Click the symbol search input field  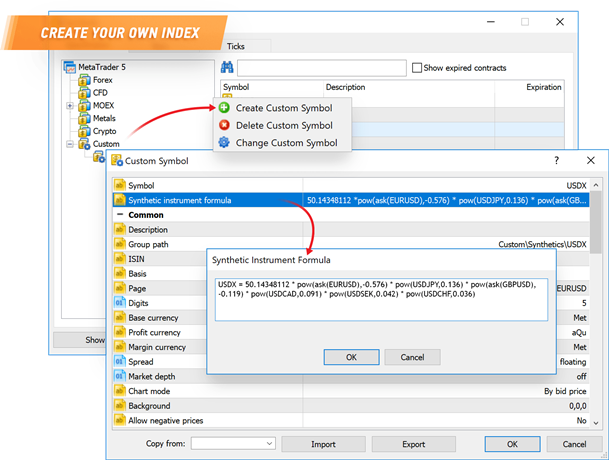(x=320, y=68)
